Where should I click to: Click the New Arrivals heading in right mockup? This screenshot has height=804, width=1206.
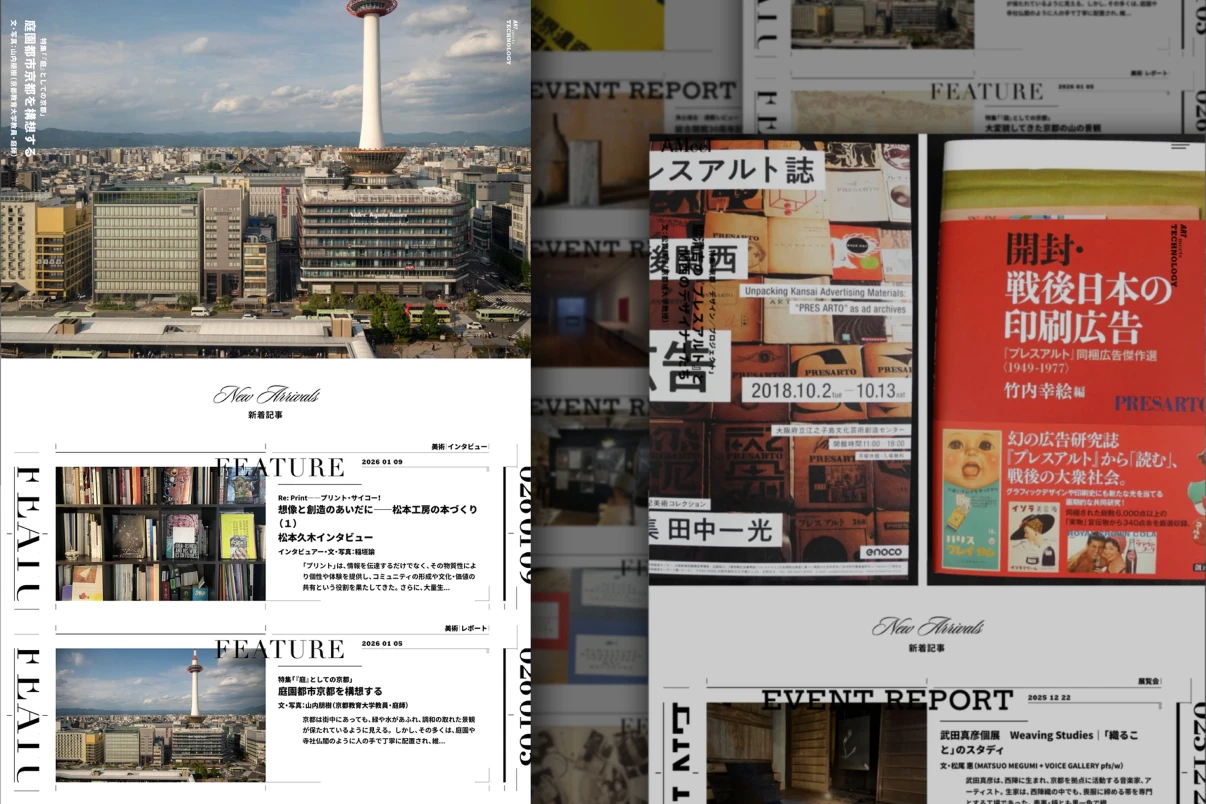coord(926,627)
